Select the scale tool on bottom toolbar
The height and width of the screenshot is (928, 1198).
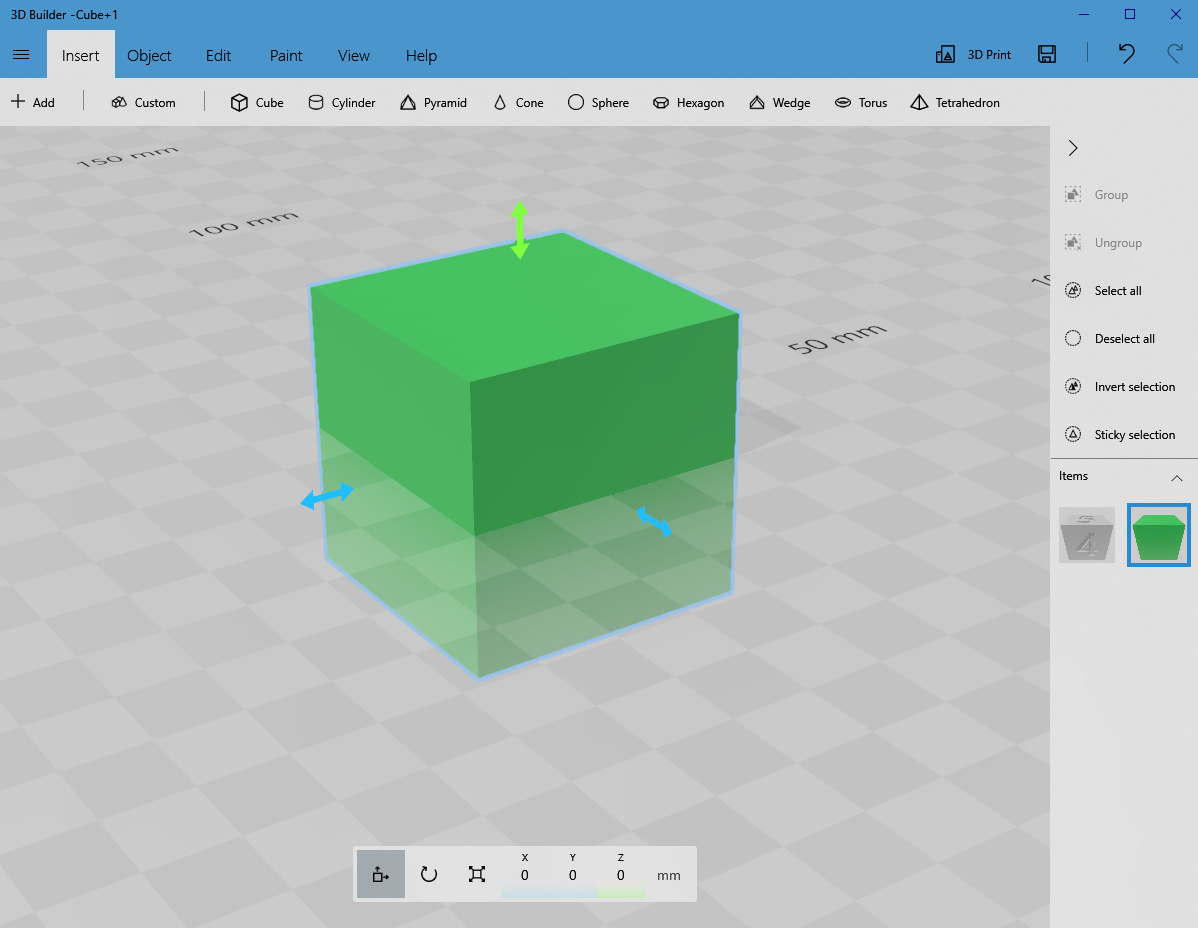(476, 873)
